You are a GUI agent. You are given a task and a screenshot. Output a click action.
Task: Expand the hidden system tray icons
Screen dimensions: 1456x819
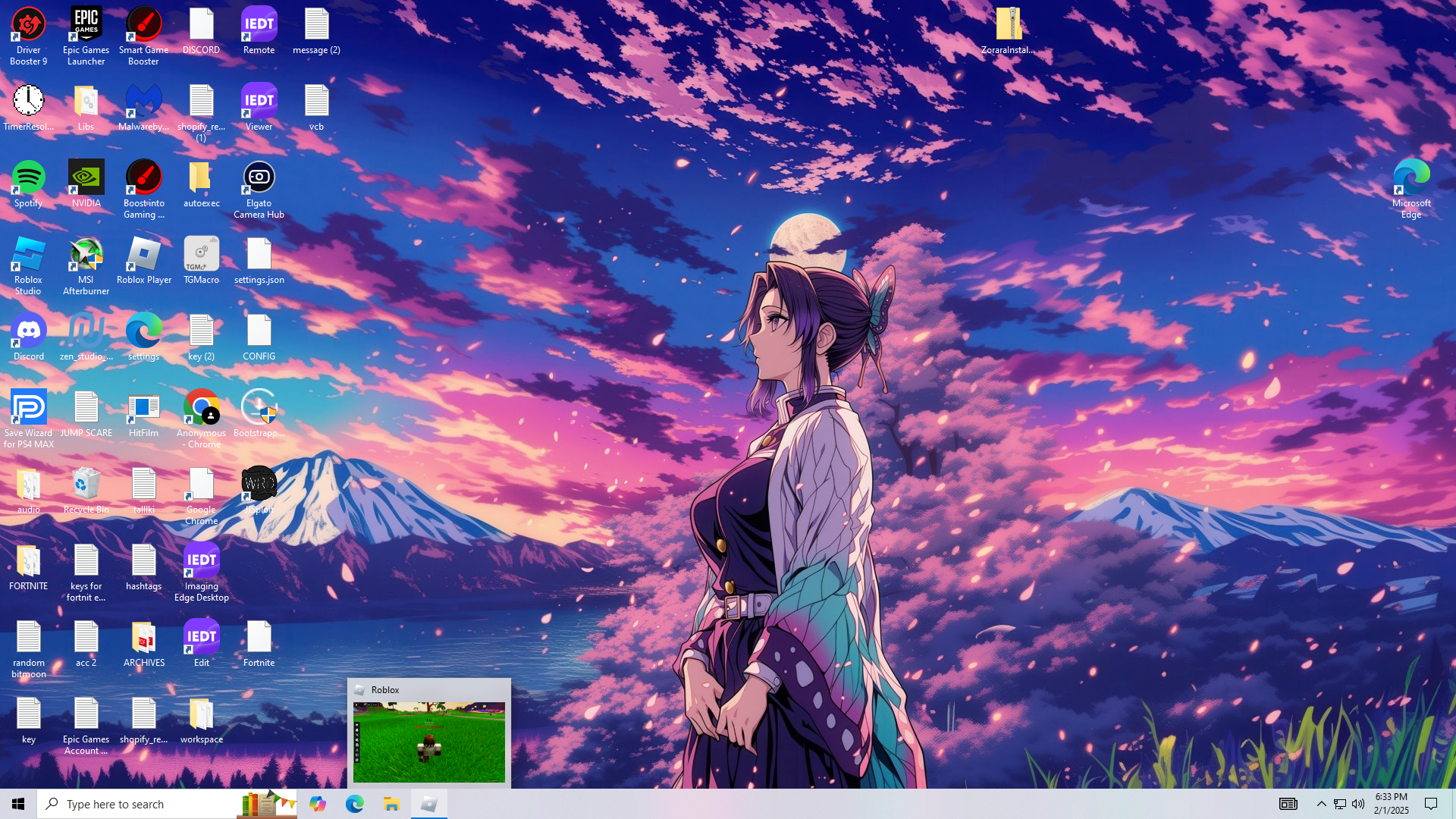tap(1321, 804)
